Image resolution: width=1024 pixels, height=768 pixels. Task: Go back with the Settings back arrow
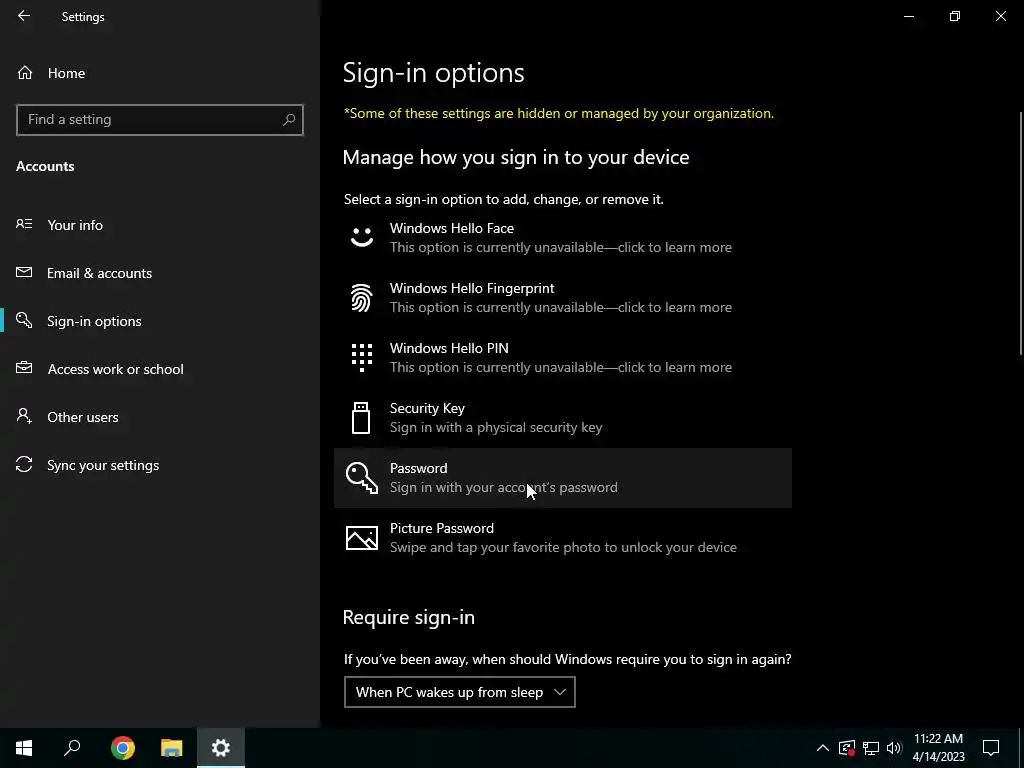pos(24,16)
